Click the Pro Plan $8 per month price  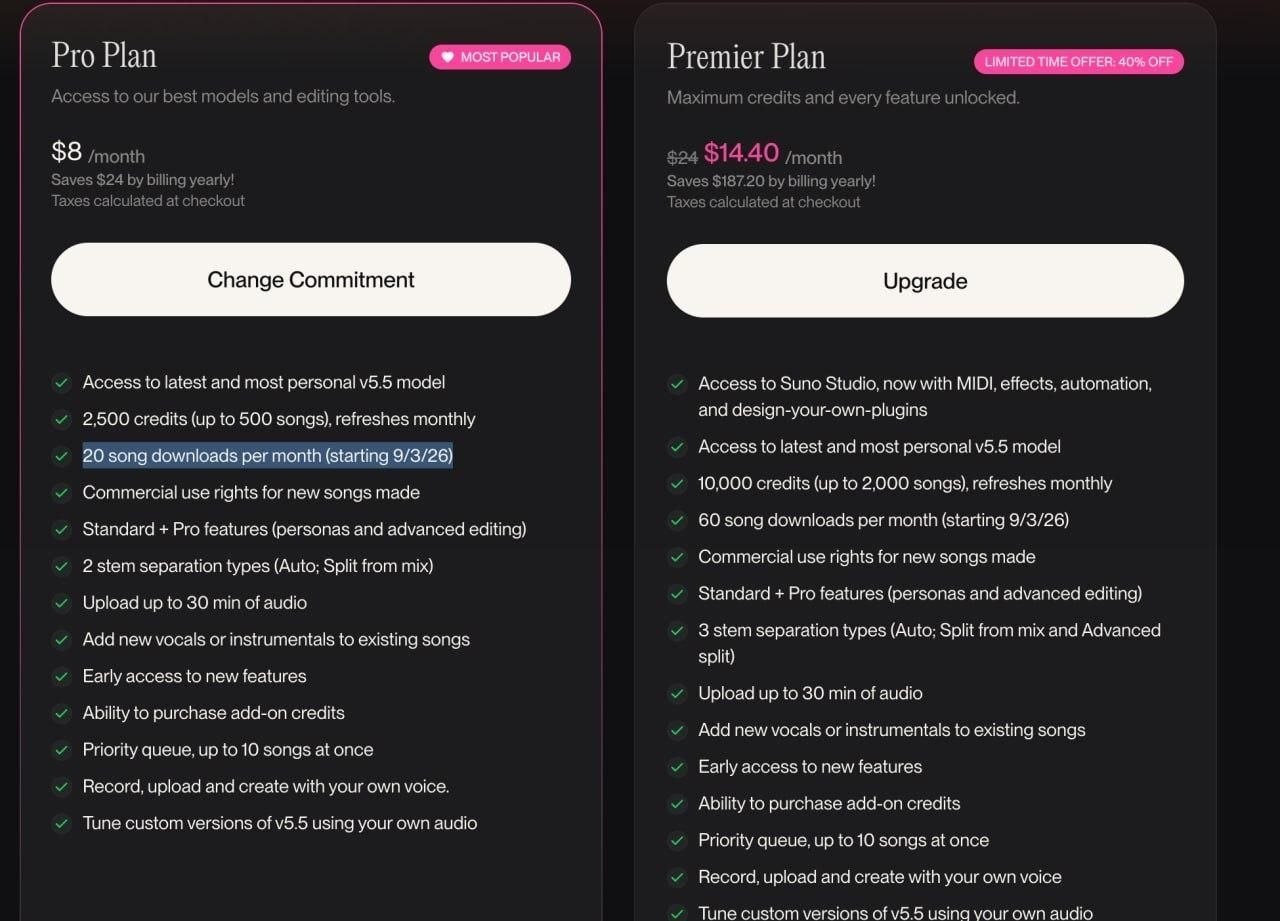pyautogui.click(x=98, y=153)
